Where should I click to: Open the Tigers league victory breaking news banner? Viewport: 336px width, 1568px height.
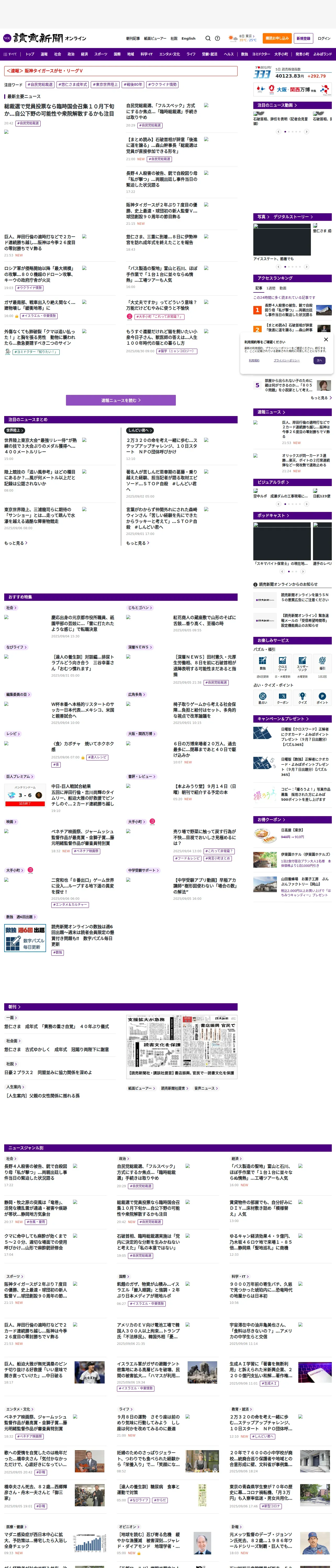coord(121,71)
